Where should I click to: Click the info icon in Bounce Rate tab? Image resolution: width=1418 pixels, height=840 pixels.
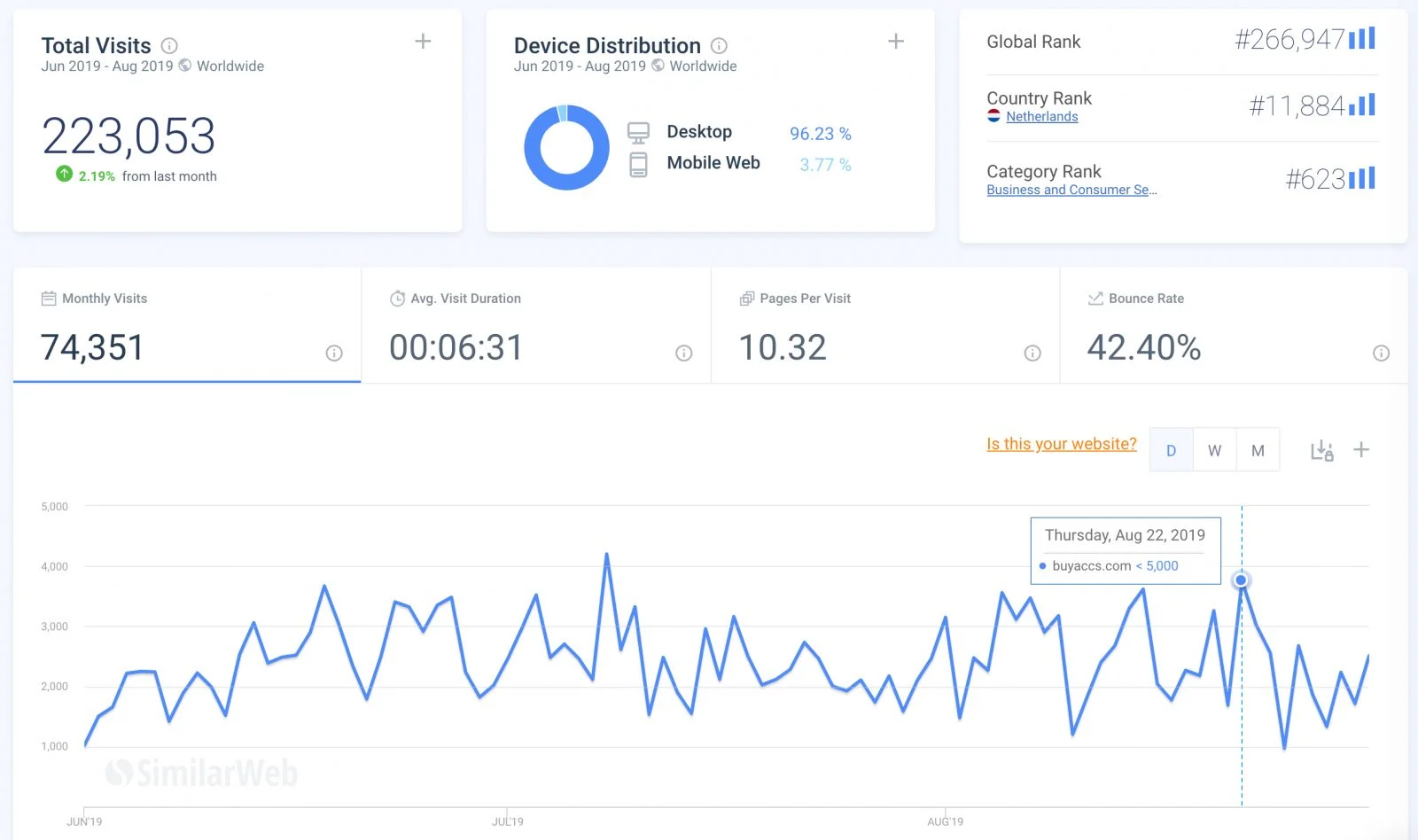point(1381,353)
